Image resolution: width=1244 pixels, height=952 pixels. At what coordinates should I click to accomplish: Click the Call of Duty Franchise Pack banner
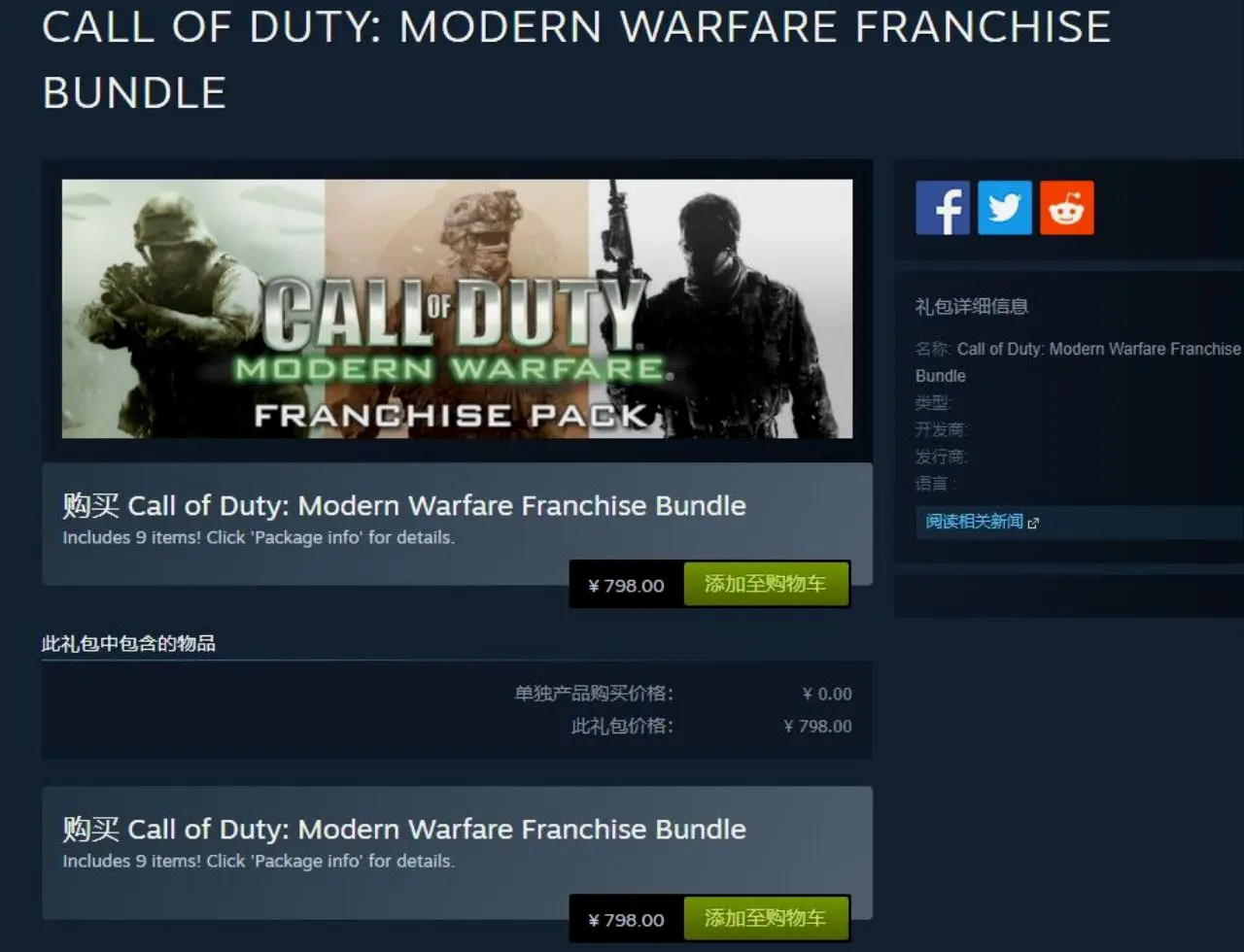tap(457, 309)
